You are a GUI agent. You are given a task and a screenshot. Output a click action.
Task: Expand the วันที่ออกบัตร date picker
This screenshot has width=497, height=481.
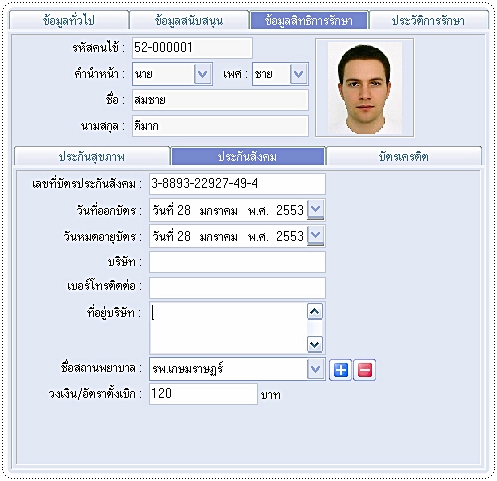(315, 210)
